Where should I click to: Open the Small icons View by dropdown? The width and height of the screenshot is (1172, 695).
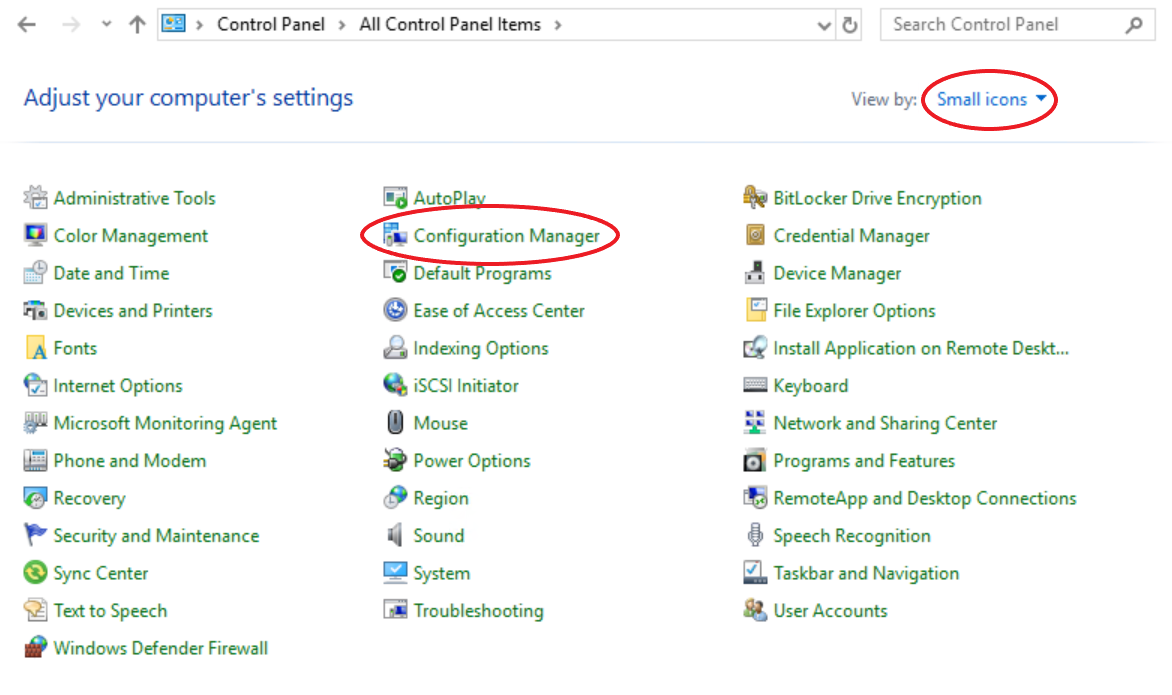pyautogui.click(x=991, y=99)
